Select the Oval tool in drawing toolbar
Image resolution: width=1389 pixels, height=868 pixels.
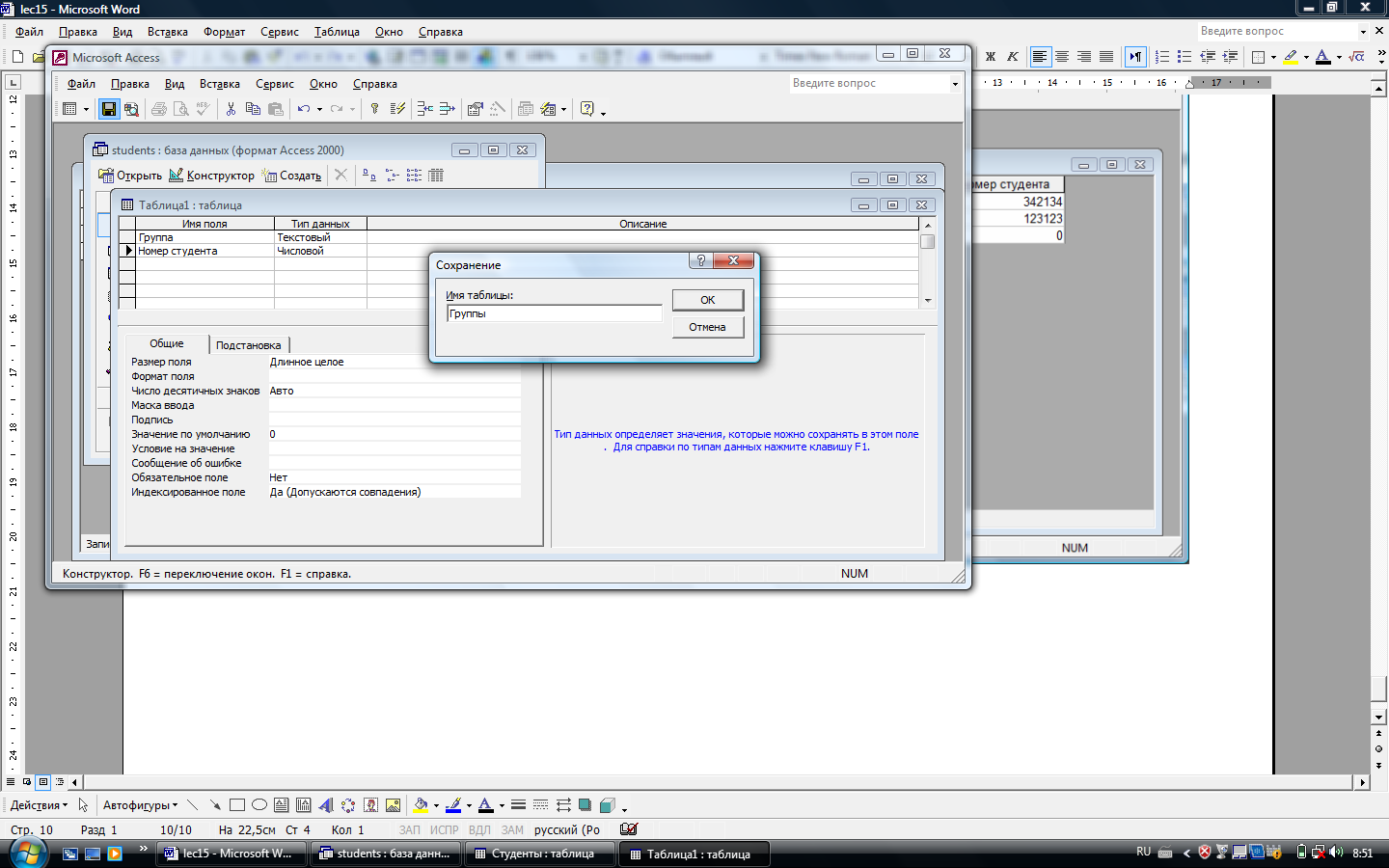(x=259, y=805)
